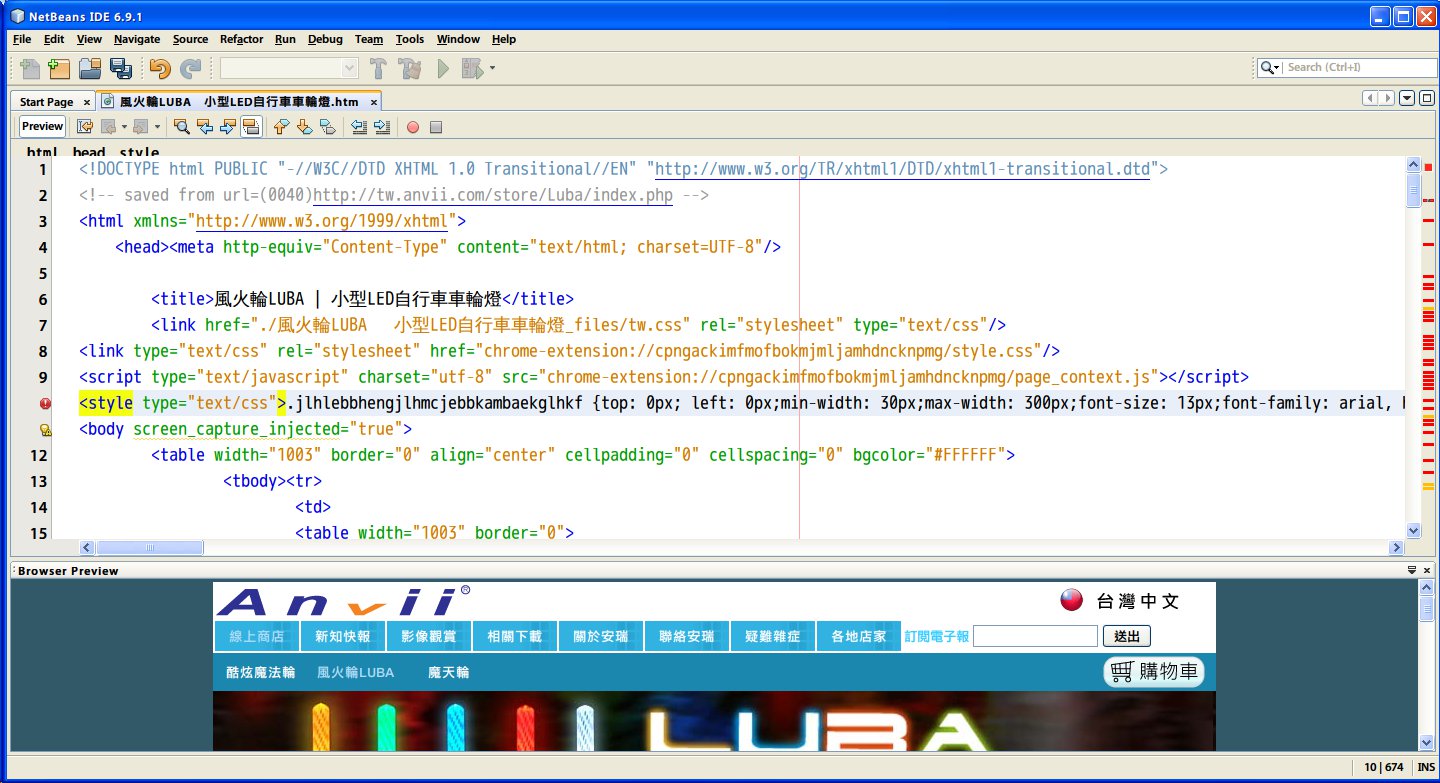Click the editor vertical scrollbar thumb

[1413, 190]
